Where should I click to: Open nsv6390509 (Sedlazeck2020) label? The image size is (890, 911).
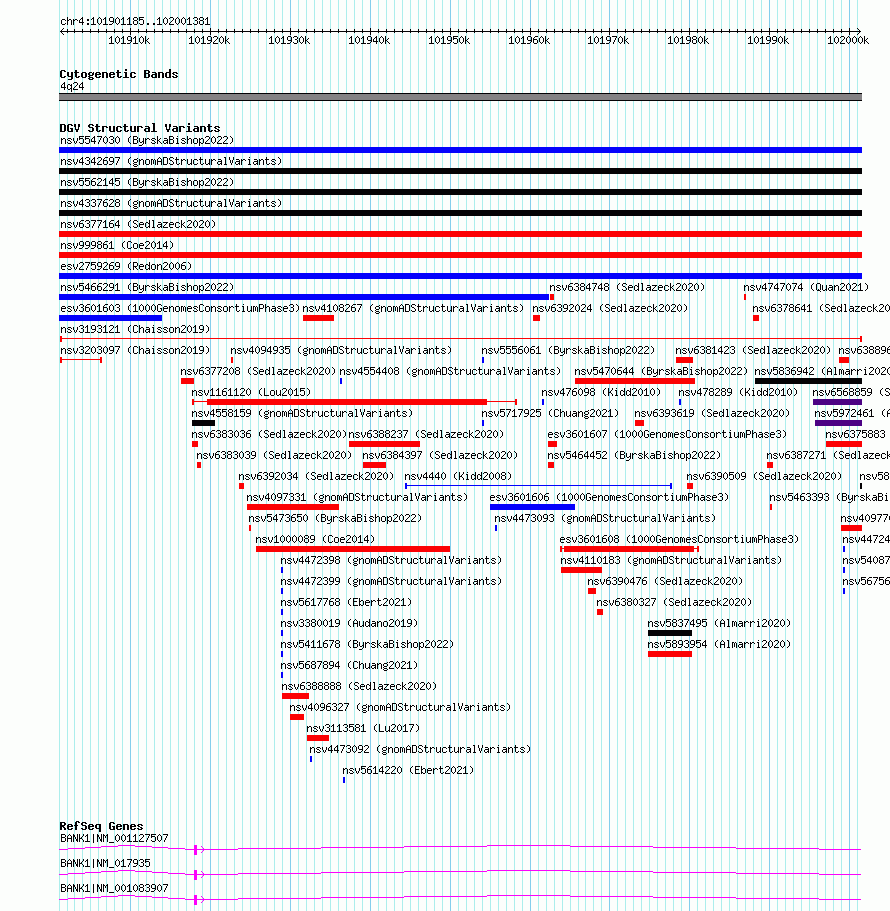pyautogui.click(x=764, y=475)
